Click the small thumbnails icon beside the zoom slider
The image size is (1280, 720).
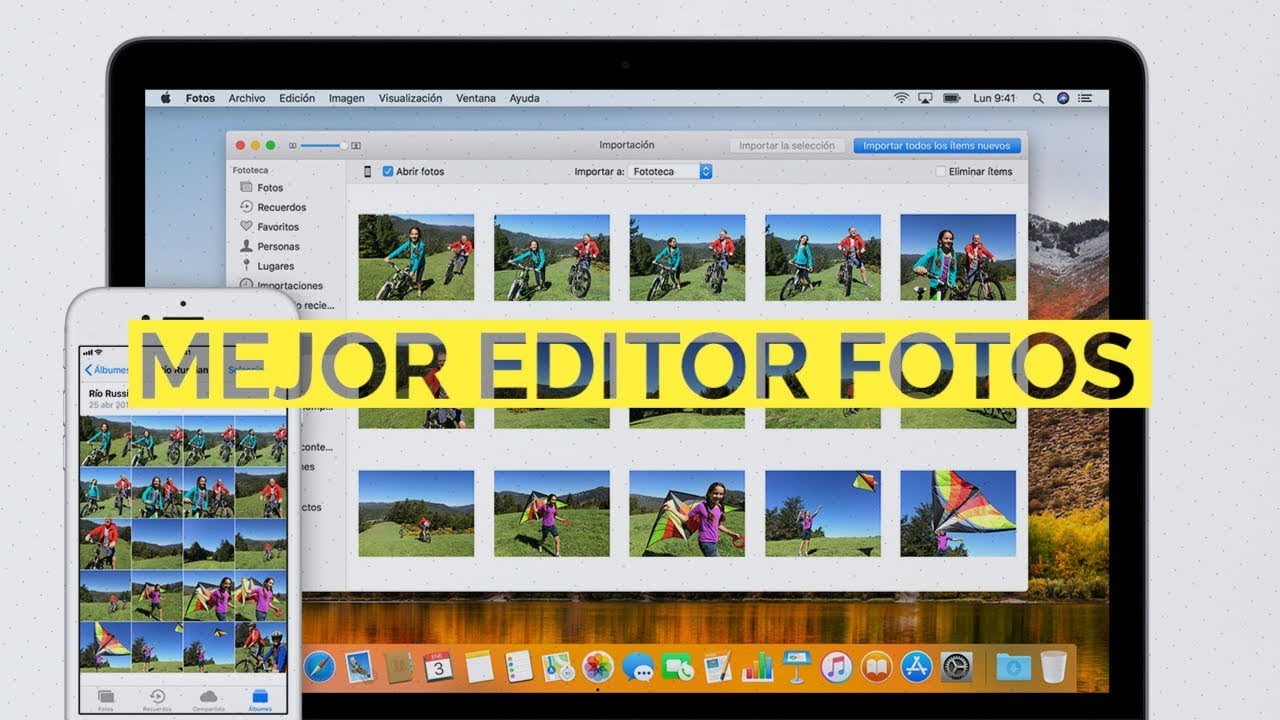click(x=293, y=146)
